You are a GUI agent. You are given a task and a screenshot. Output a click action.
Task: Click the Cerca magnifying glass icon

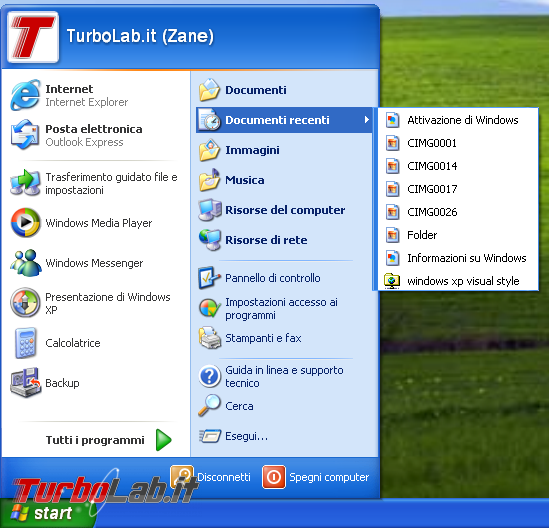click(209, 406)
